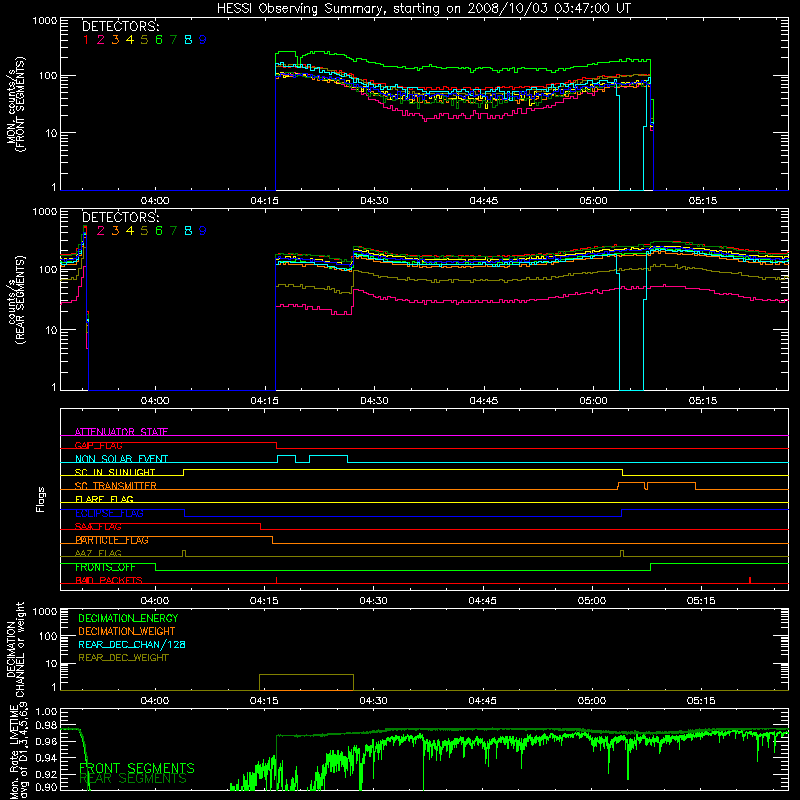Click 05:00 tick label under rear segments plot
Screen dimensions: 800x800
pyautogui.click(x=593, y=401)
